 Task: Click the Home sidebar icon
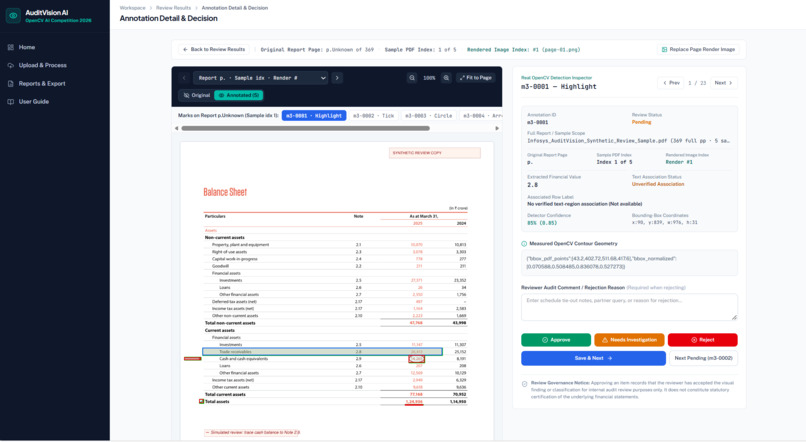coord(11,47)
